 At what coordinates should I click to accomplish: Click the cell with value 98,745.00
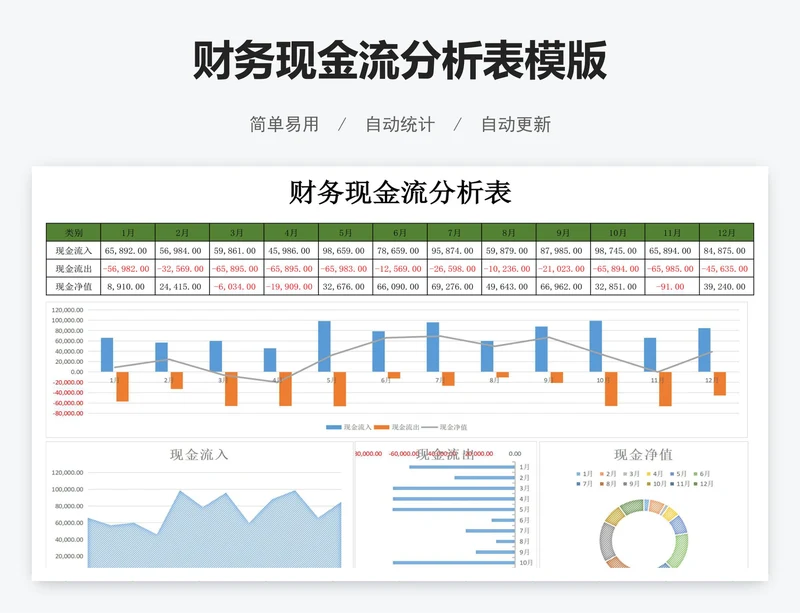618,251
